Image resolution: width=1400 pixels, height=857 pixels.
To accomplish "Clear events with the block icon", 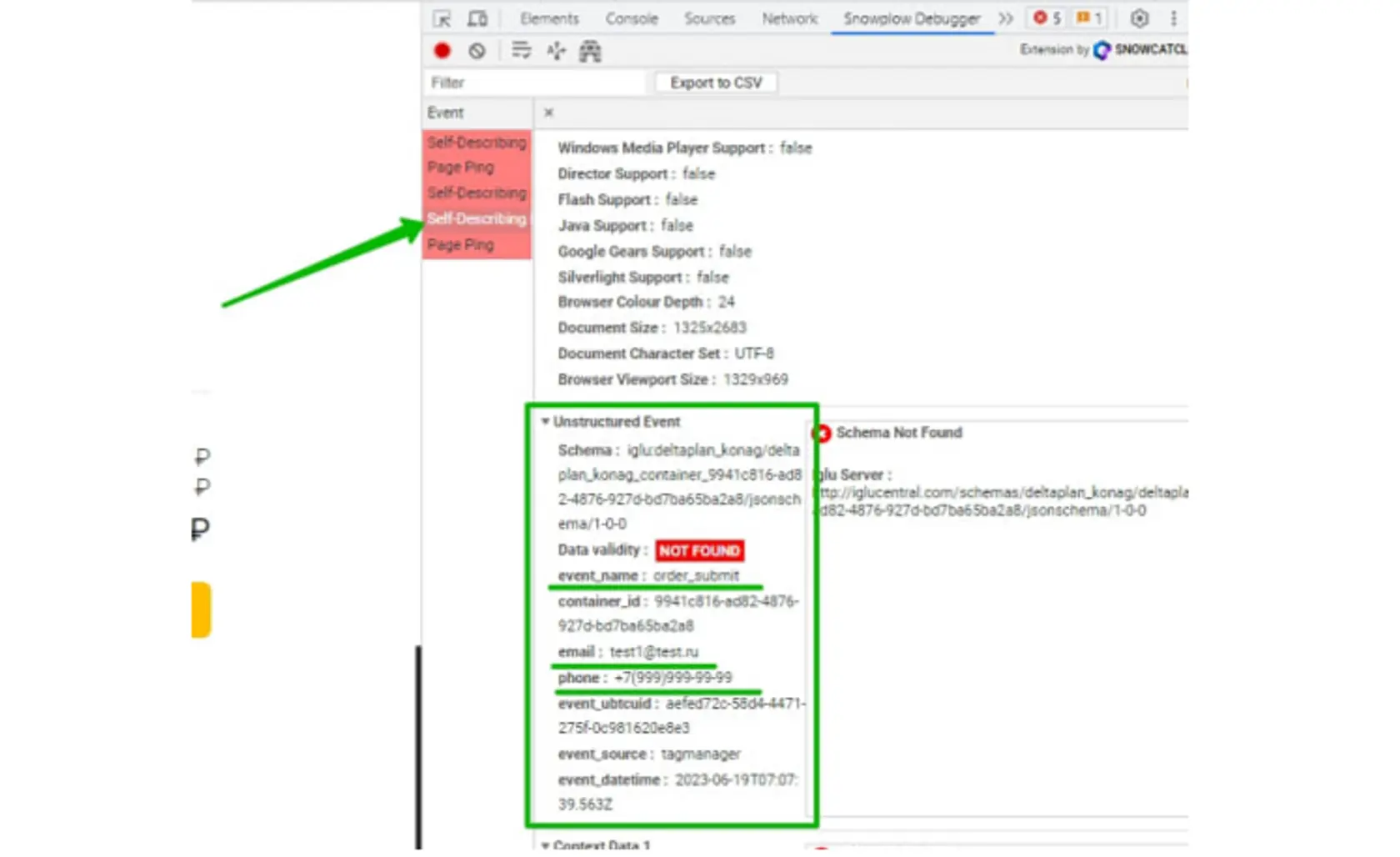I will 477,51.
